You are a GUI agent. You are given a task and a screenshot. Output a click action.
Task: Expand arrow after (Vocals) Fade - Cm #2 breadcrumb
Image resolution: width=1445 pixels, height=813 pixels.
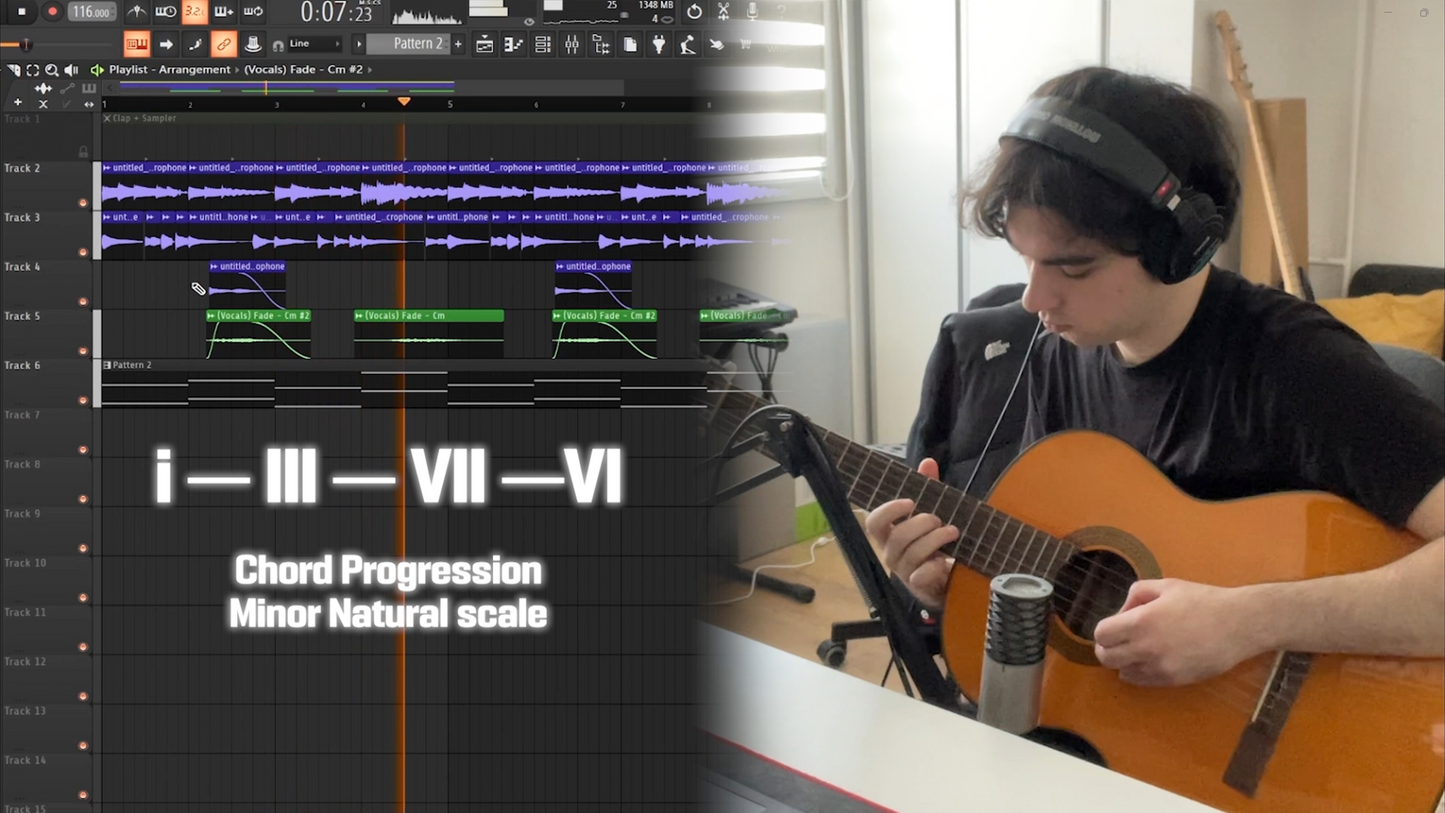(x=370, y=70)
